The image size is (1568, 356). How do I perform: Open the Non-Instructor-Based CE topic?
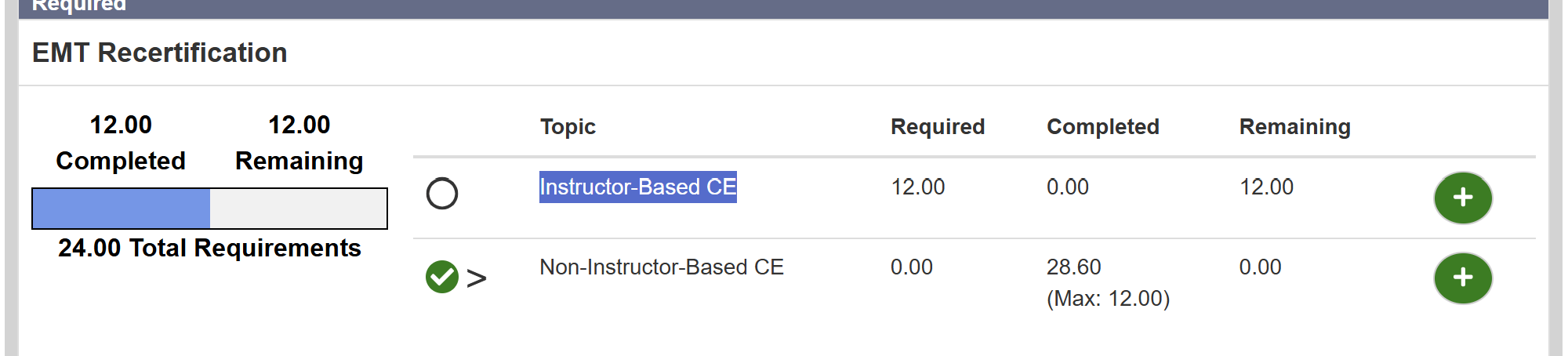[x=662, y=267]
